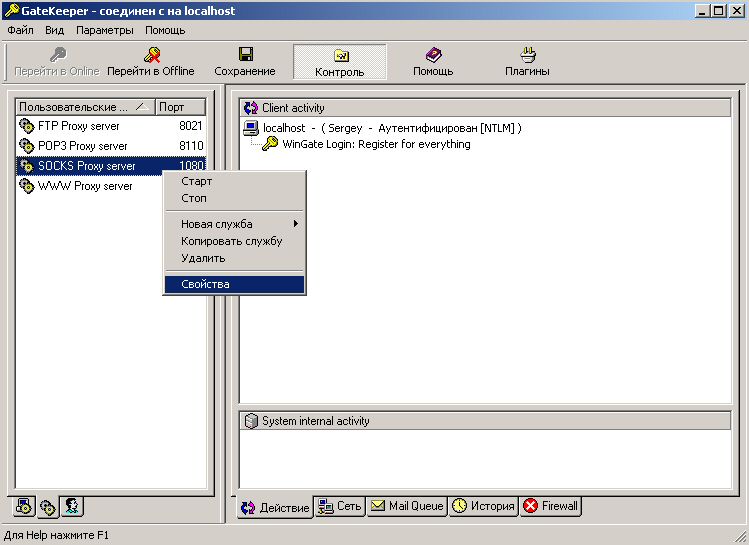The image size is (749, 545).
Task: Choose Удалить in the context menu
Action: [x=234, y=258]
